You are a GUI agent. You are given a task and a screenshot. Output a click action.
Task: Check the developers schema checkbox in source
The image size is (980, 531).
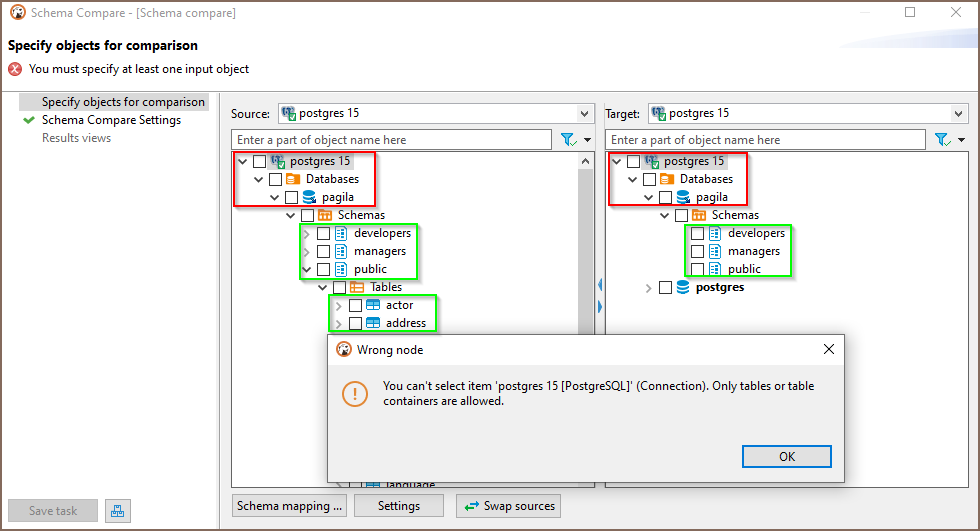click(x=323, y=233)
